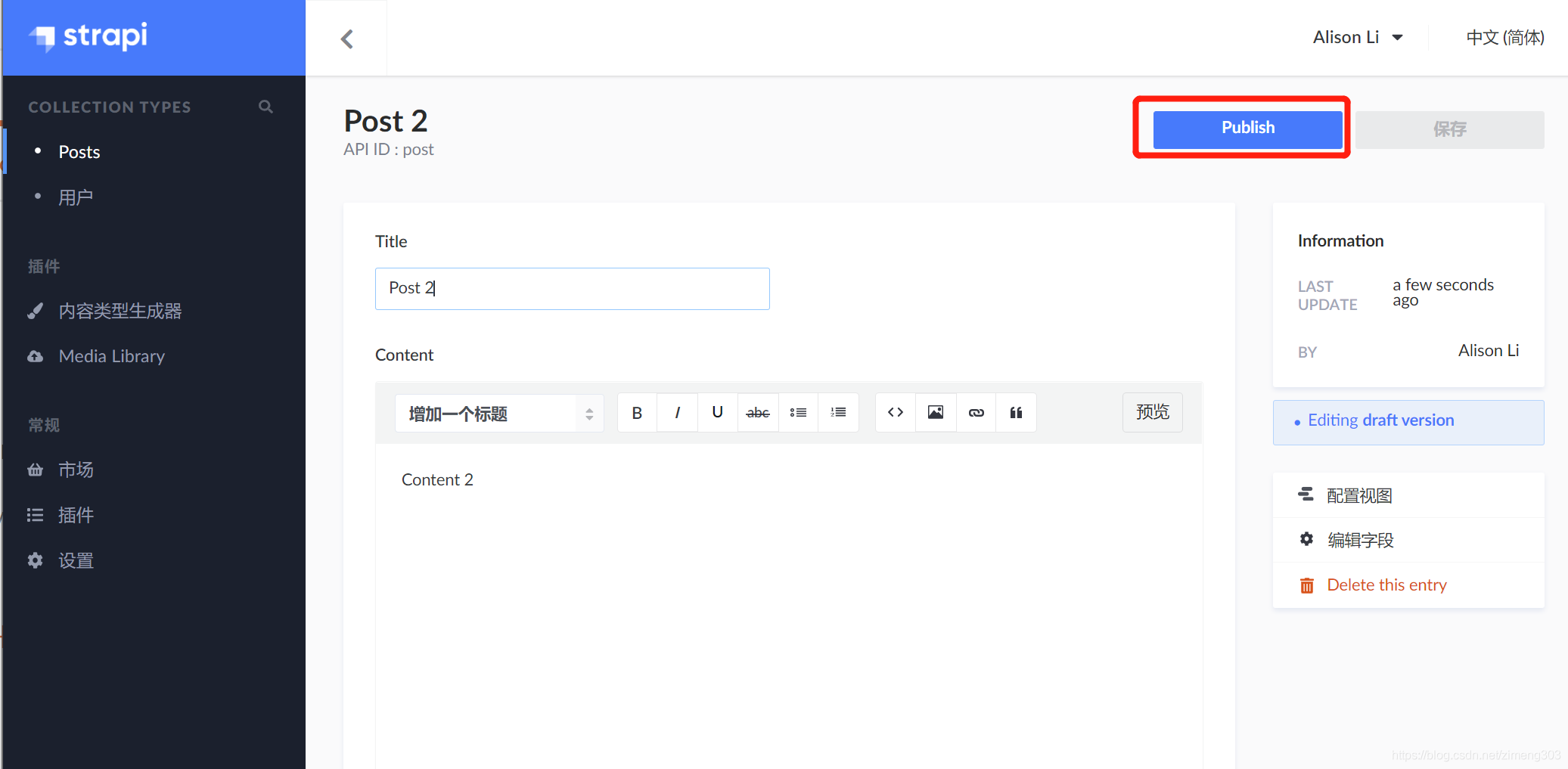Go back using the left chevron arrow

pos(347,39)
